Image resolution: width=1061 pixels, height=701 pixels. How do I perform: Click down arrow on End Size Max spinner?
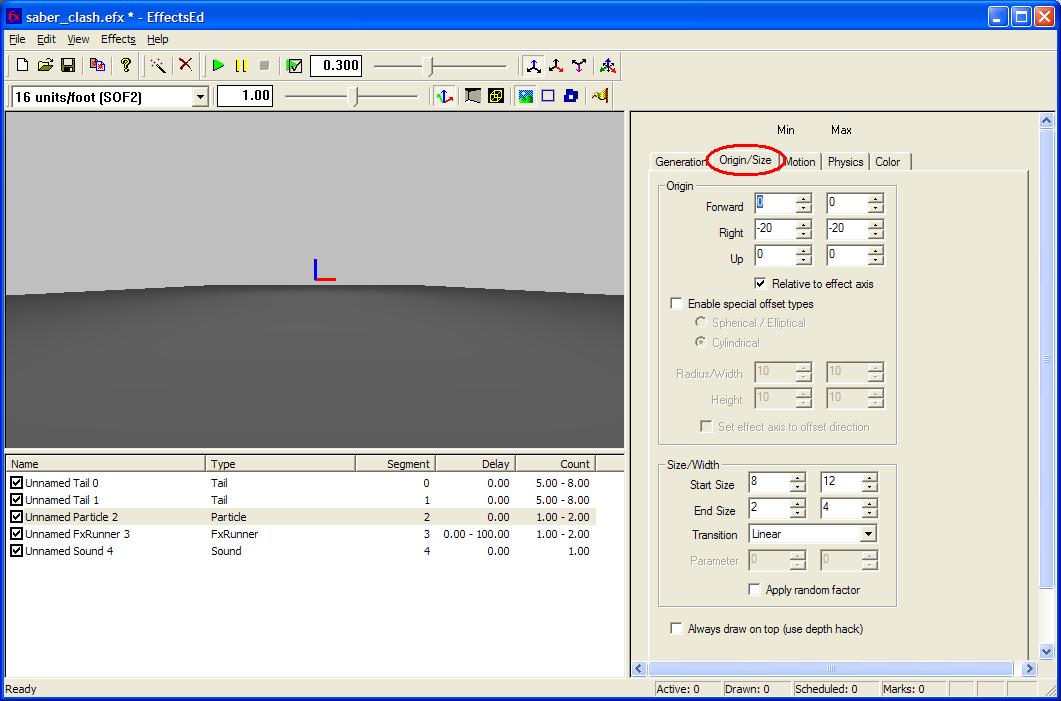[x=870, y=513]
